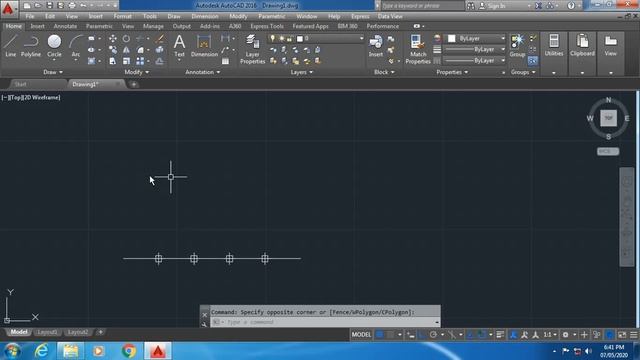640x360 pixels.
Task: Activate the Copy tool in Modify panel
Action: click(x=113, y=50)
